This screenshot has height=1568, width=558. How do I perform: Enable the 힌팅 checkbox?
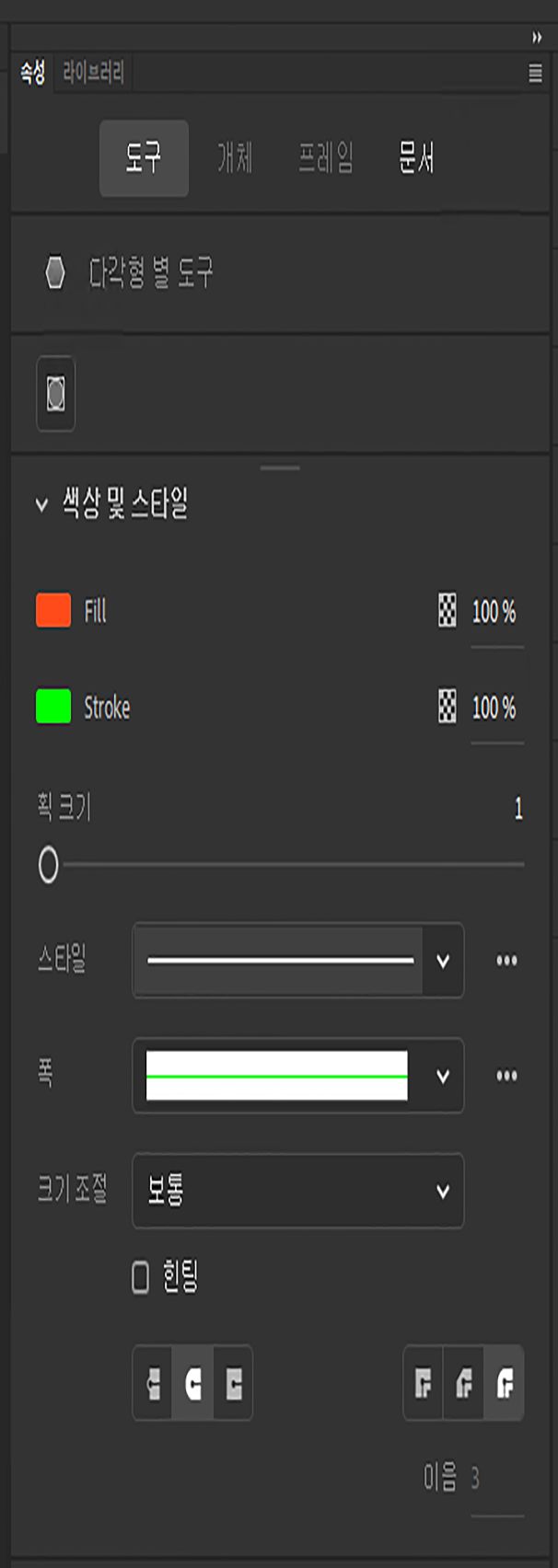click(139, 1274)
